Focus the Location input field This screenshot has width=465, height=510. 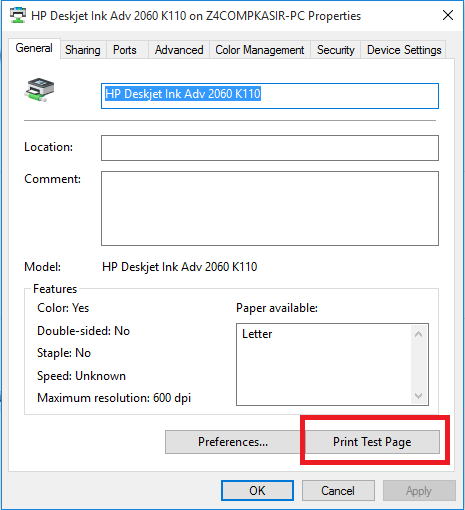pyautogui.click(x=270, y=148)
